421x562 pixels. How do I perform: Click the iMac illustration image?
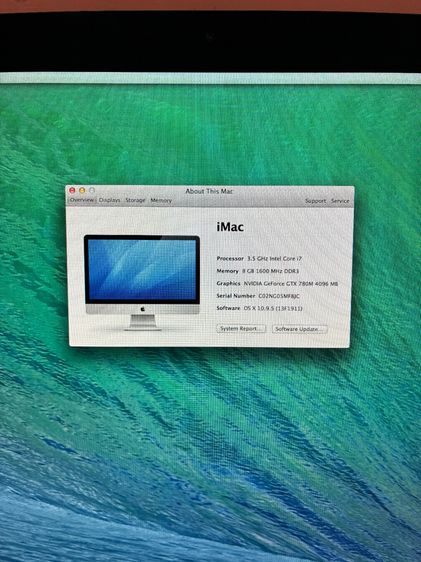coord(142,282)
